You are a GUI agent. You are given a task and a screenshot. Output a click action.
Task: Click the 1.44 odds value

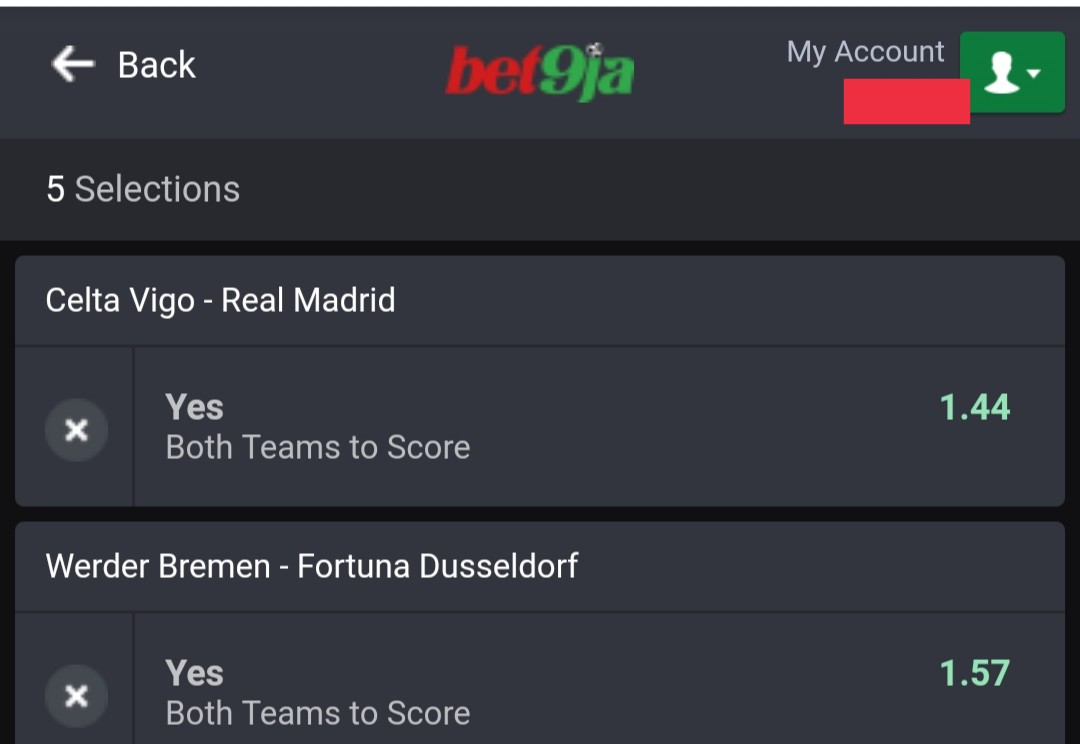tap(975, 407)
